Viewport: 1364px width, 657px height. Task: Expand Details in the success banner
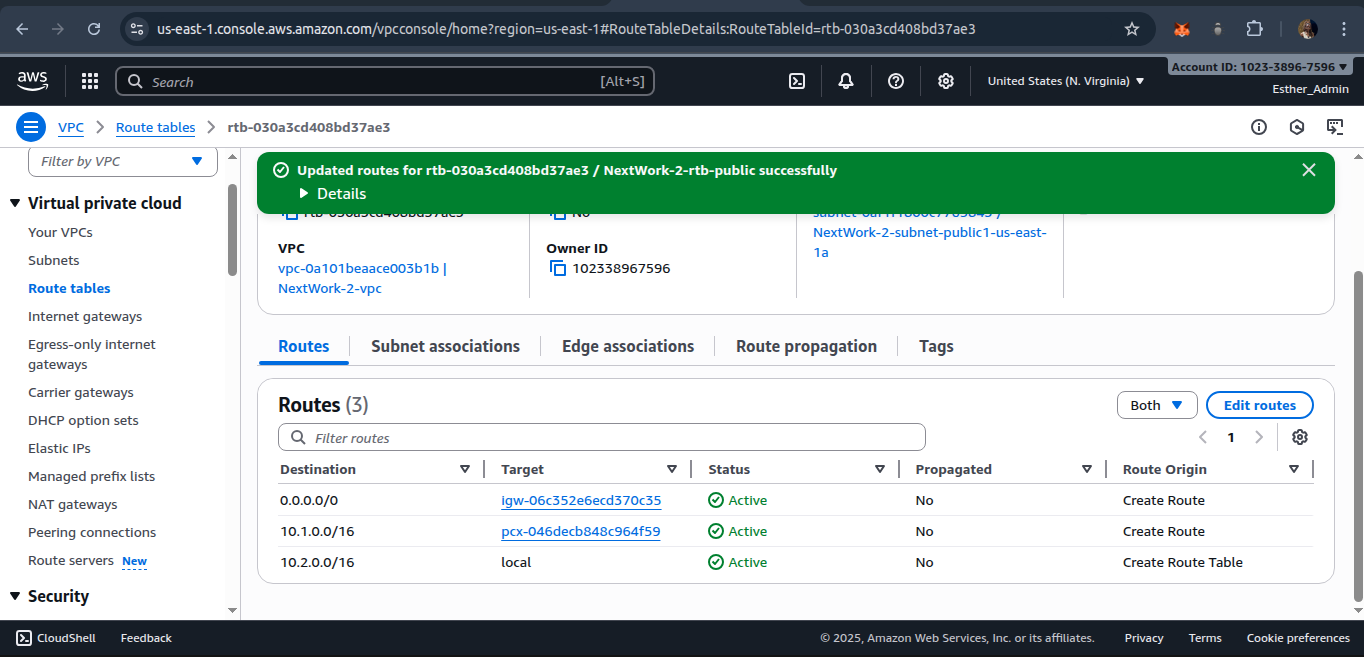(332, 194)
